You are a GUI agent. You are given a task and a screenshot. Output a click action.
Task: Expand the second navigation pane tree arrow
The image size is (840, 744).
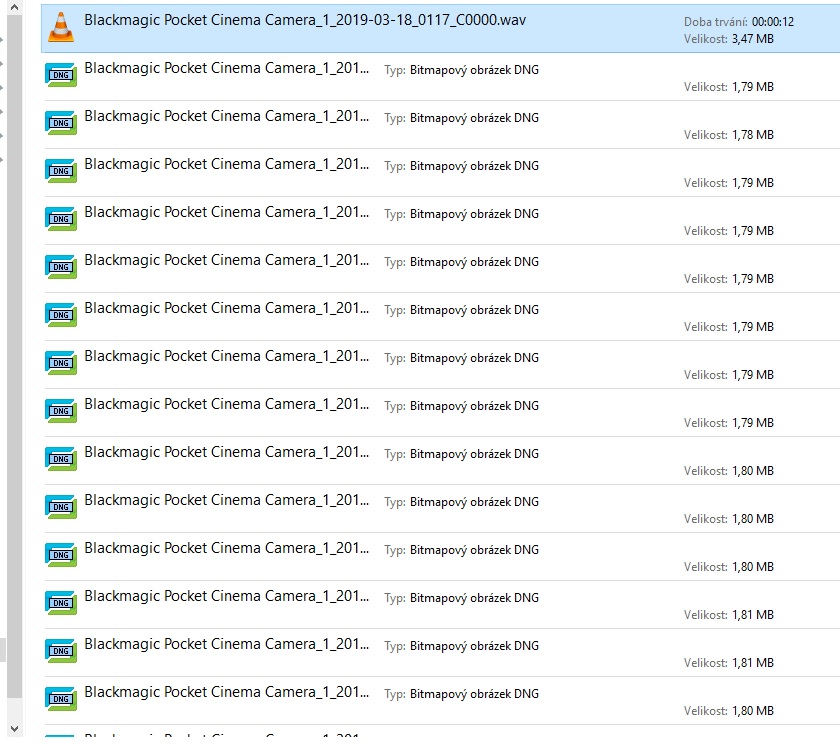coord(2,64)
